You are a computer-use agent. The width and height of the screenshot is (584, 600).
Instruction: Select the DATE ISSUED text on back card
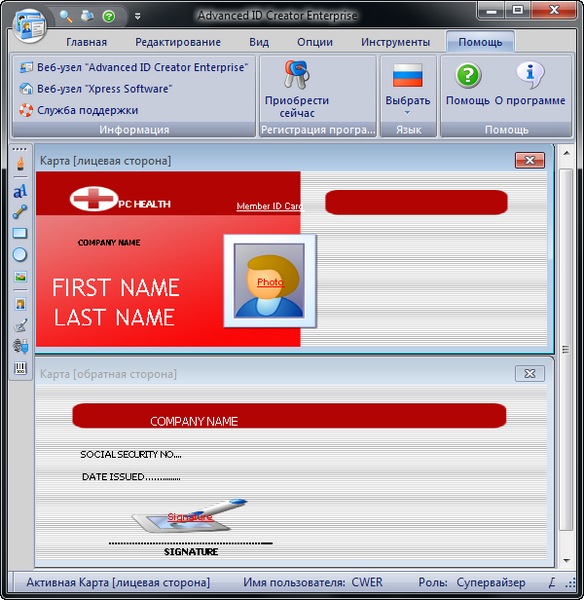pyautogui.click(x=131, y=477)
